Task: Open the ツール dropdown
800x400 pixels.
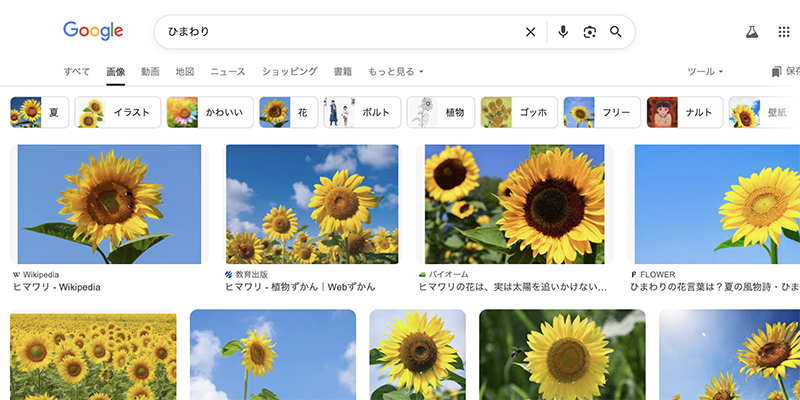Action: click(x=705, y=71)
